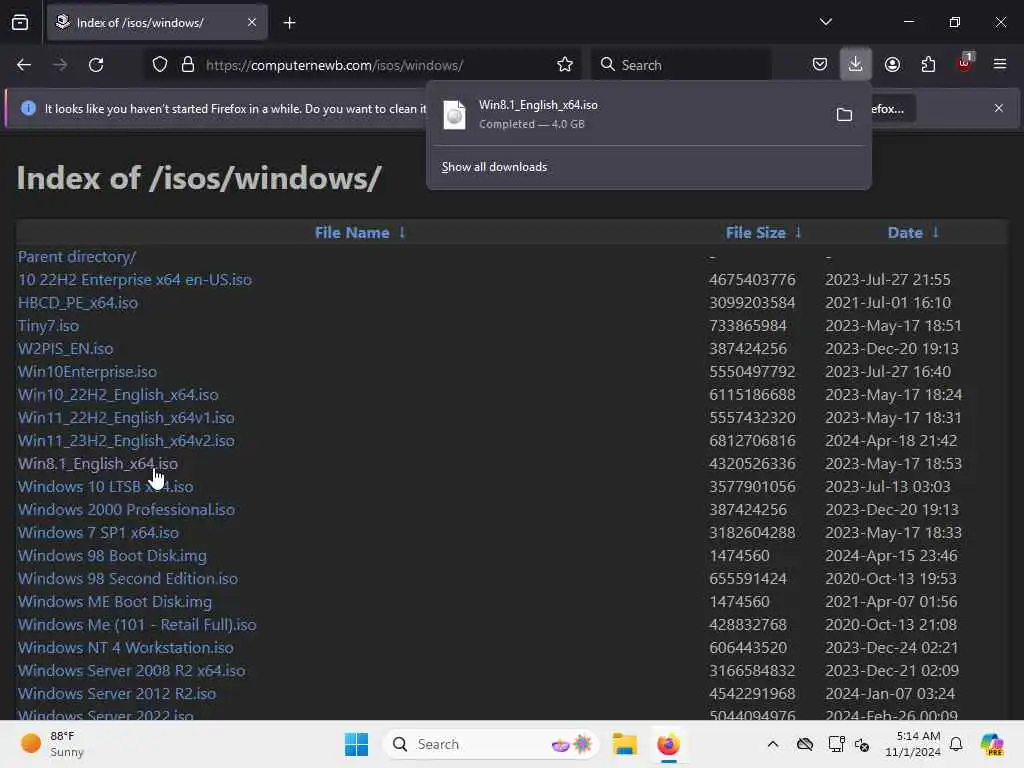Open Save to Pocket icon
The width and height of the screenshot is (1024, 768).
pos(820,65)
